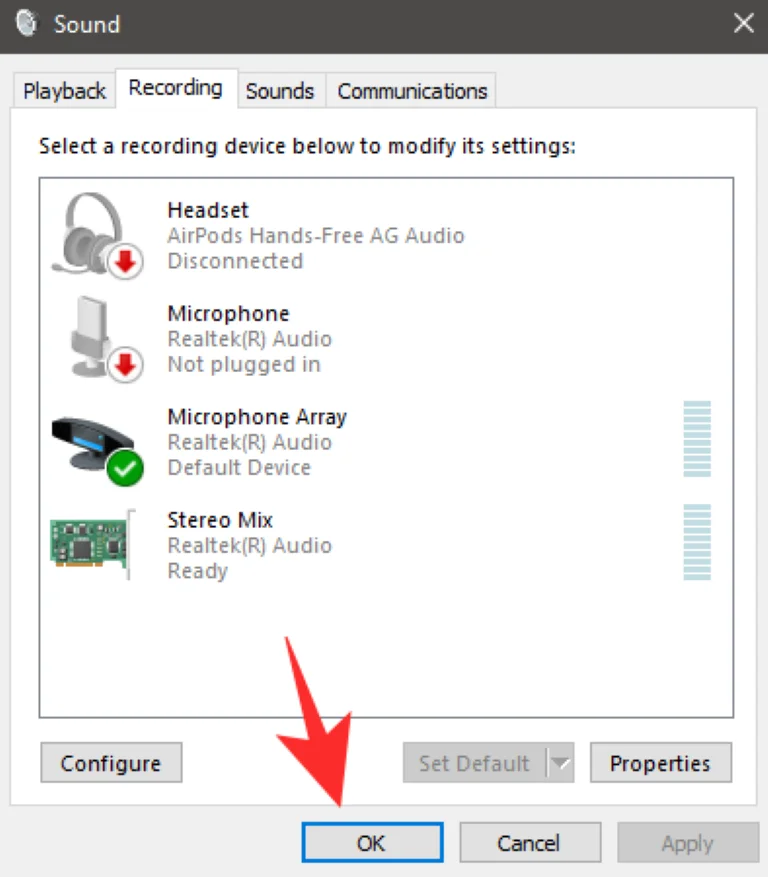Click the Microphone Array device icon
The height and width of the screenshot is (877, 768).
click(x=92, y=442)
